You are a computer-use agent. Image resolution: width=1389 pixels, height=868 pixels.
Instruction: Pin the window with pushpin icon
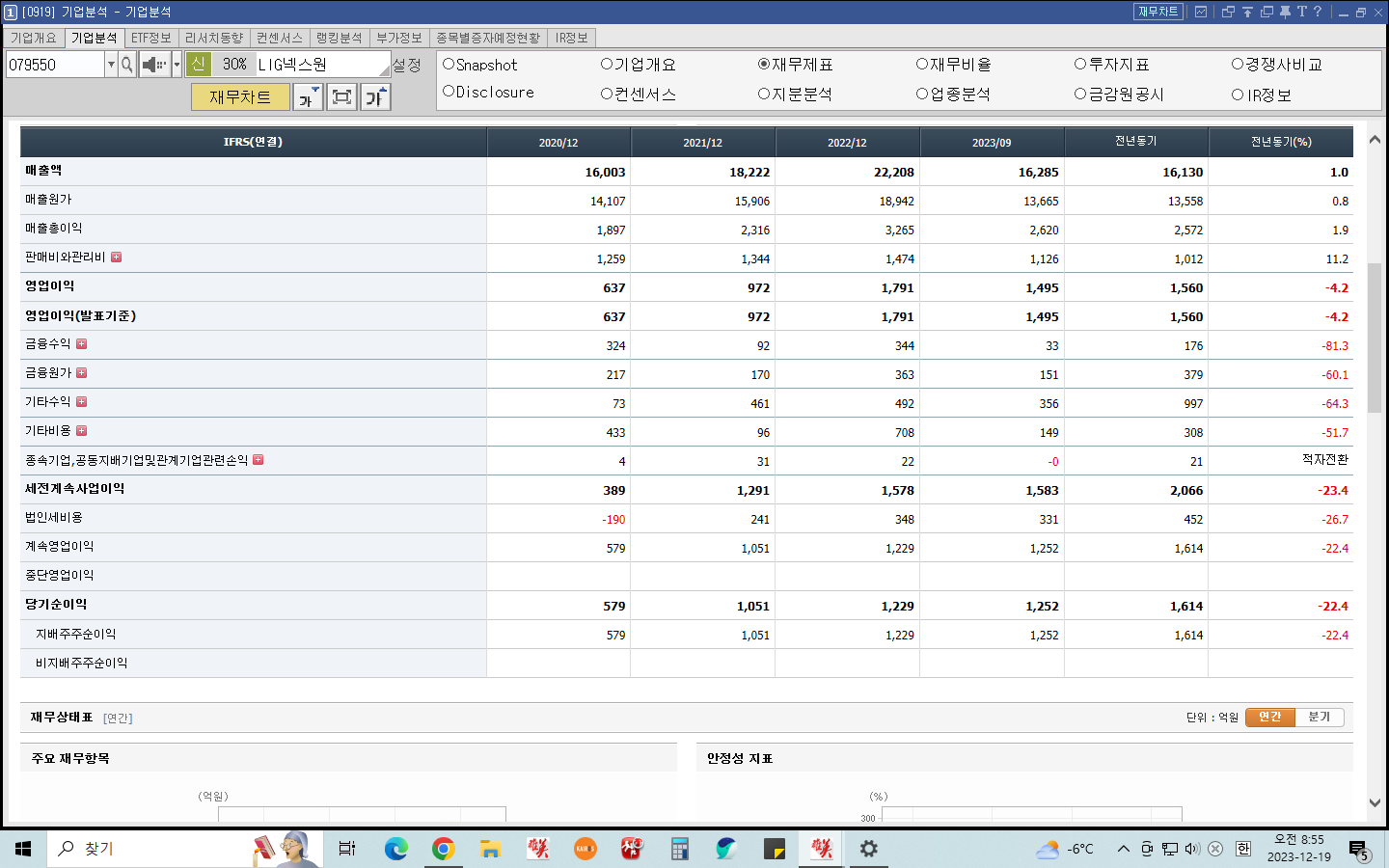pyautogui.click(x=1285, y=12)
